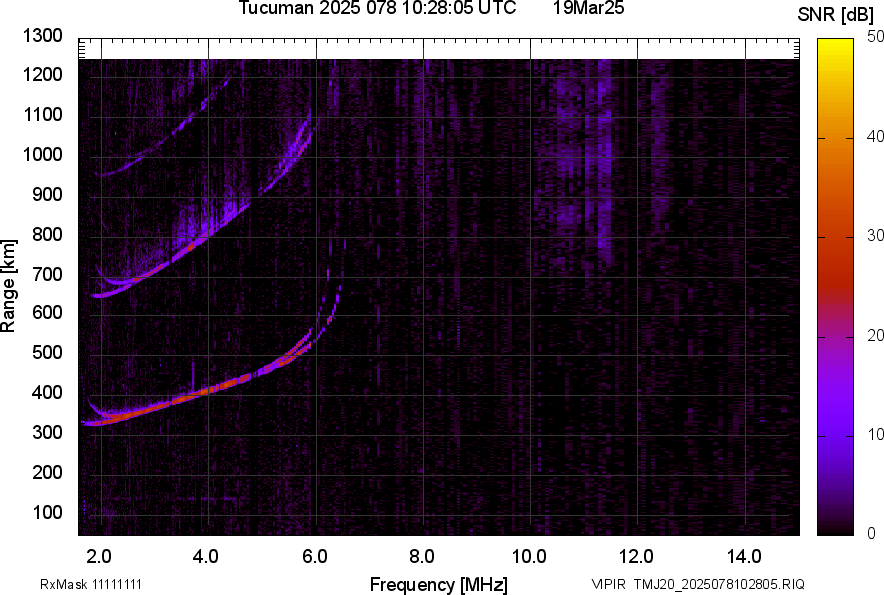884x595 pixels.
Task: Click the frequency tick label '6.0'
Action: point(314,557)
